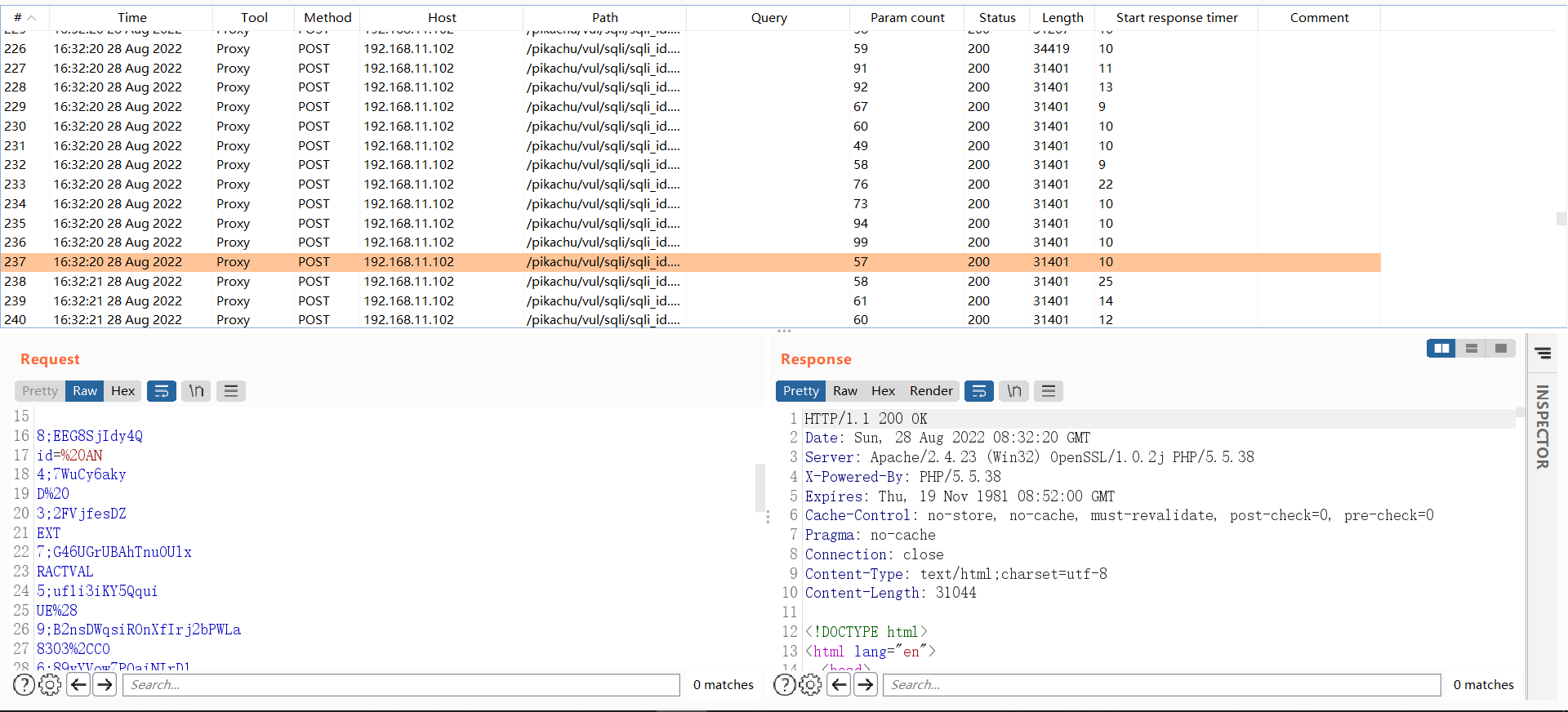This screenshot has height=712, width=1568.
Task: Sort table by Method column header
Action: point(327,17)
